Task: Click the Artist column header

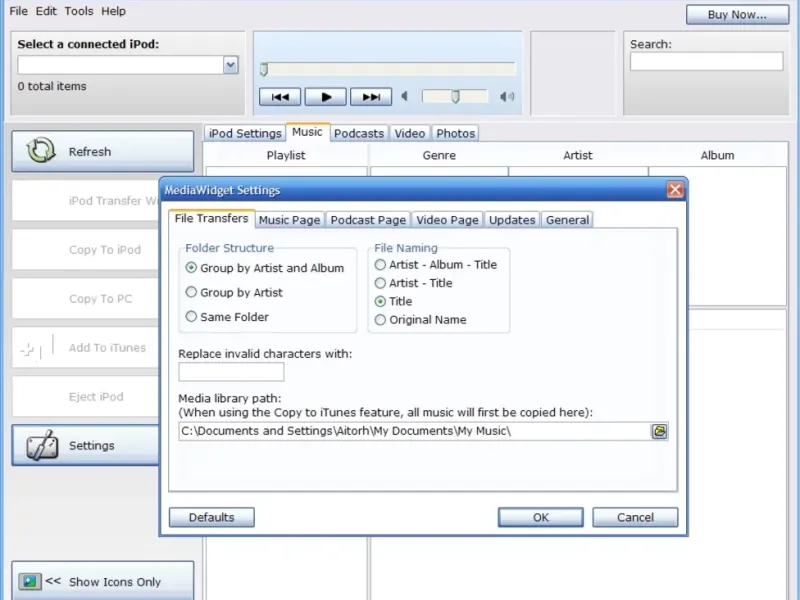Action: tap(578, 155)
